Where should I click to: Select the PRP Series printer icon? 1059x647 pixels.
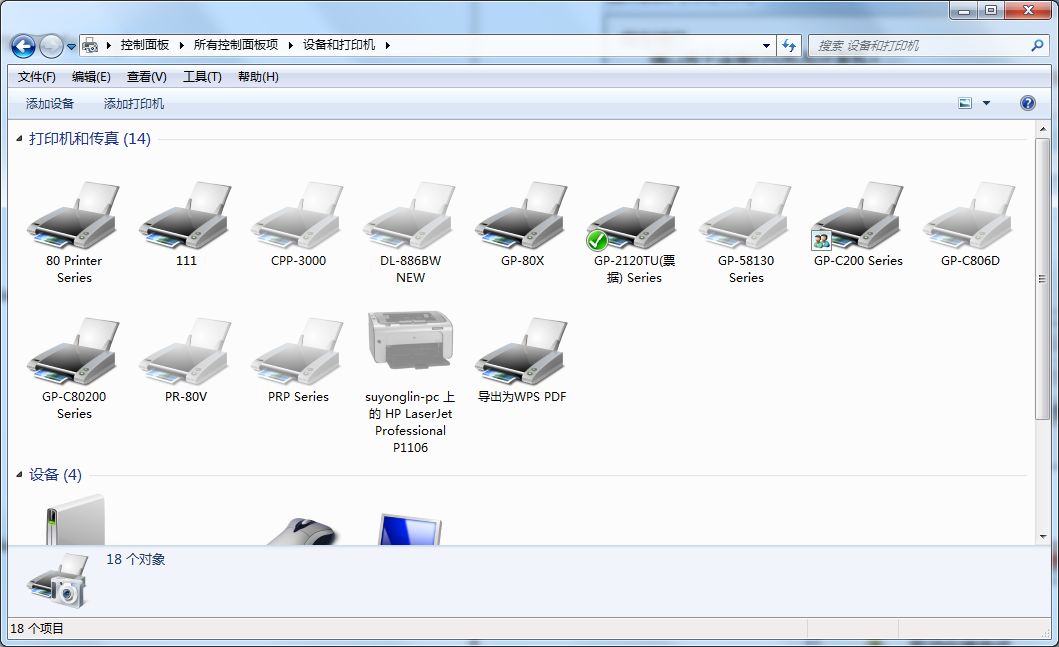coord(298,352)
